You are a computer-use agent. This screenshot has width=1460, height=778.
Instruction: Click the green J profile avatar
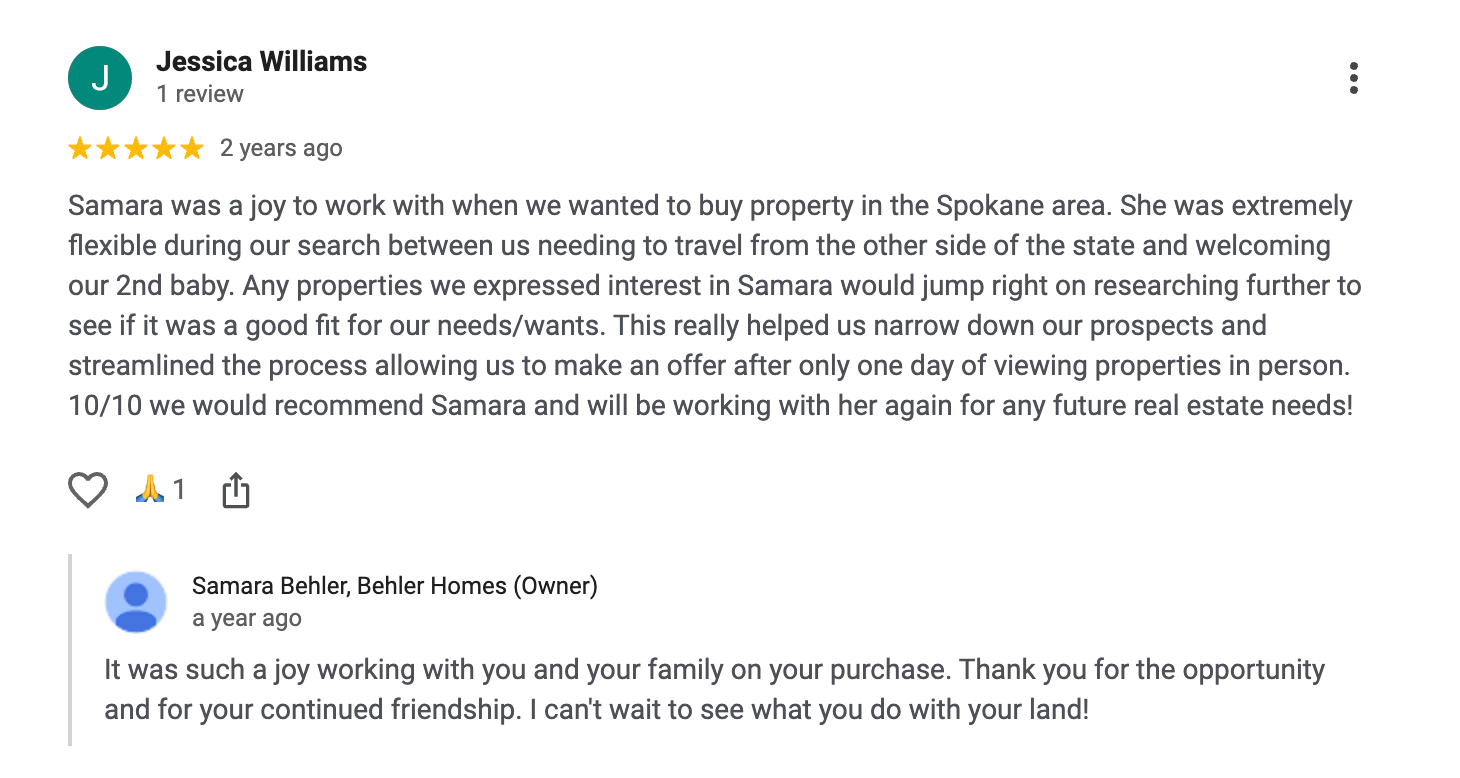pos(100,78)
